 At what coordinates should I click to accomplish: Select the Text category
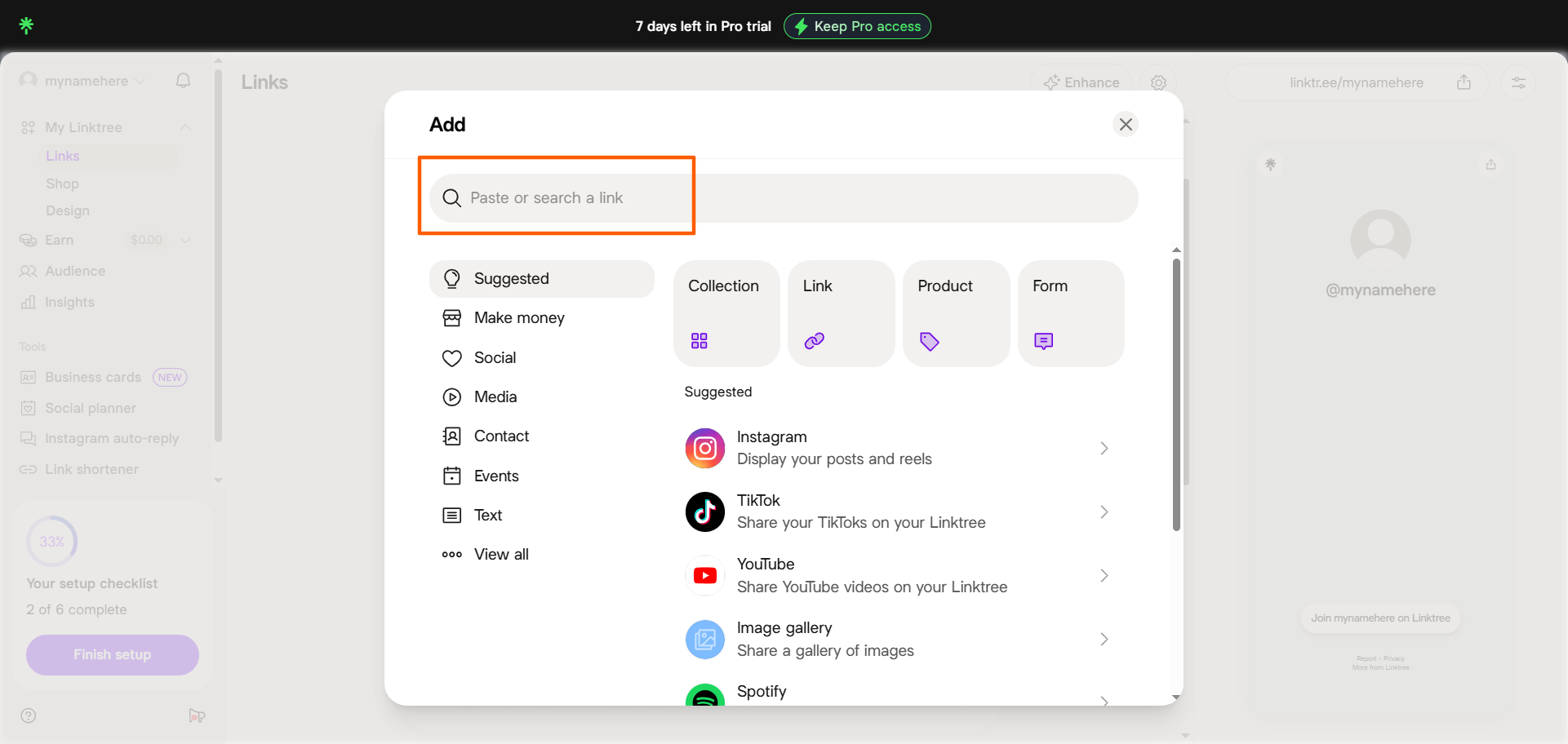tap(542, 516)
